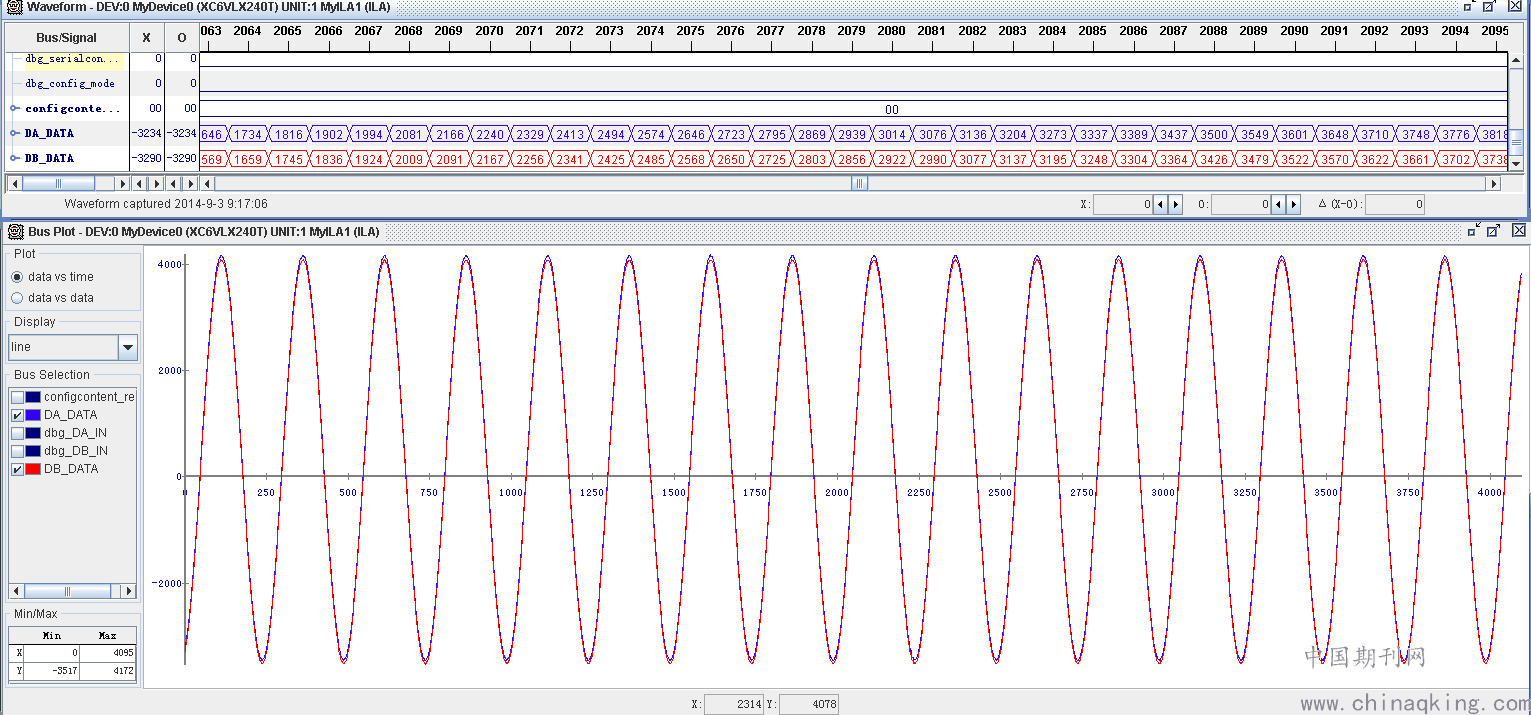The height and width of the screenshot is (715, 1531).
Task: Click the waveform horizontal scrollbar thumb
Action: (859, 184)
